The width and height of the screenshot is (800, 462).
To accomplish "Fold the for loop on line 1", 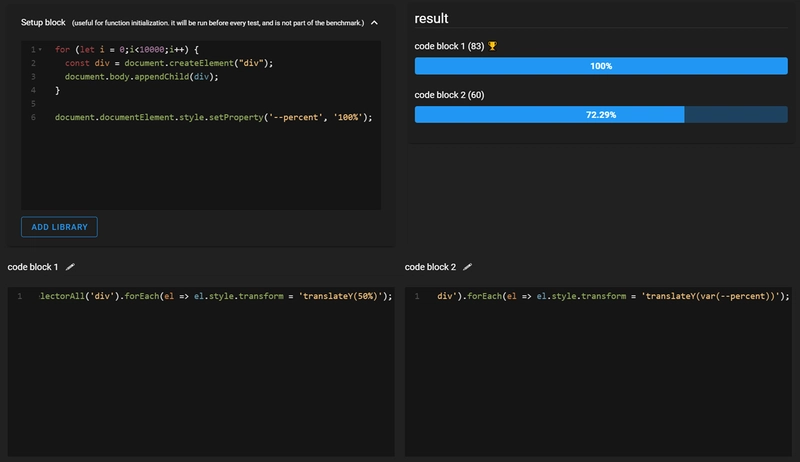I will [40, 49].
